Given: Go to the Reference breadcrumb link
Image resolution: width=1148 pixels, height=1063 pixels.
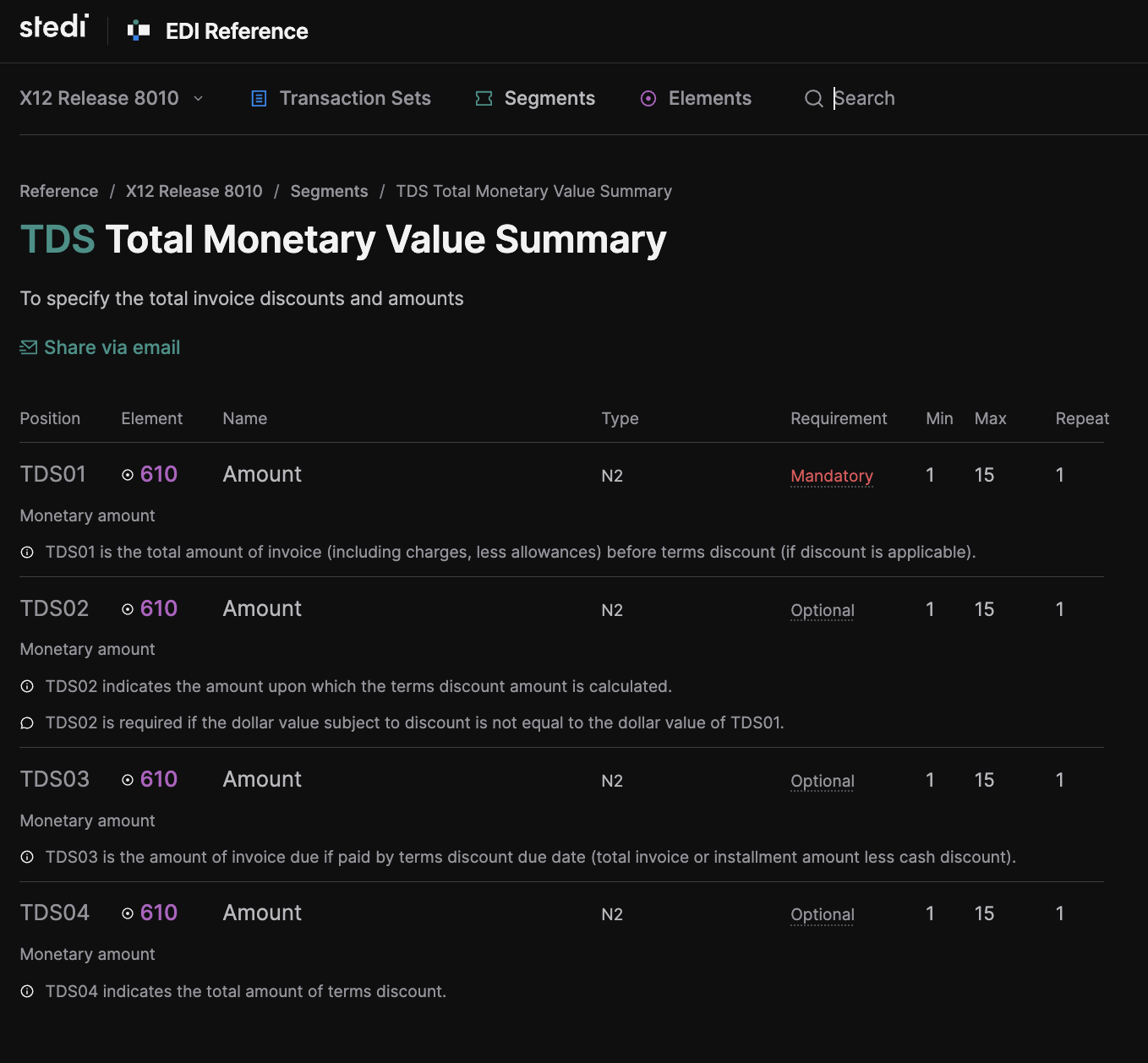Looking at the screenshot, I should [x=59, y=191].
